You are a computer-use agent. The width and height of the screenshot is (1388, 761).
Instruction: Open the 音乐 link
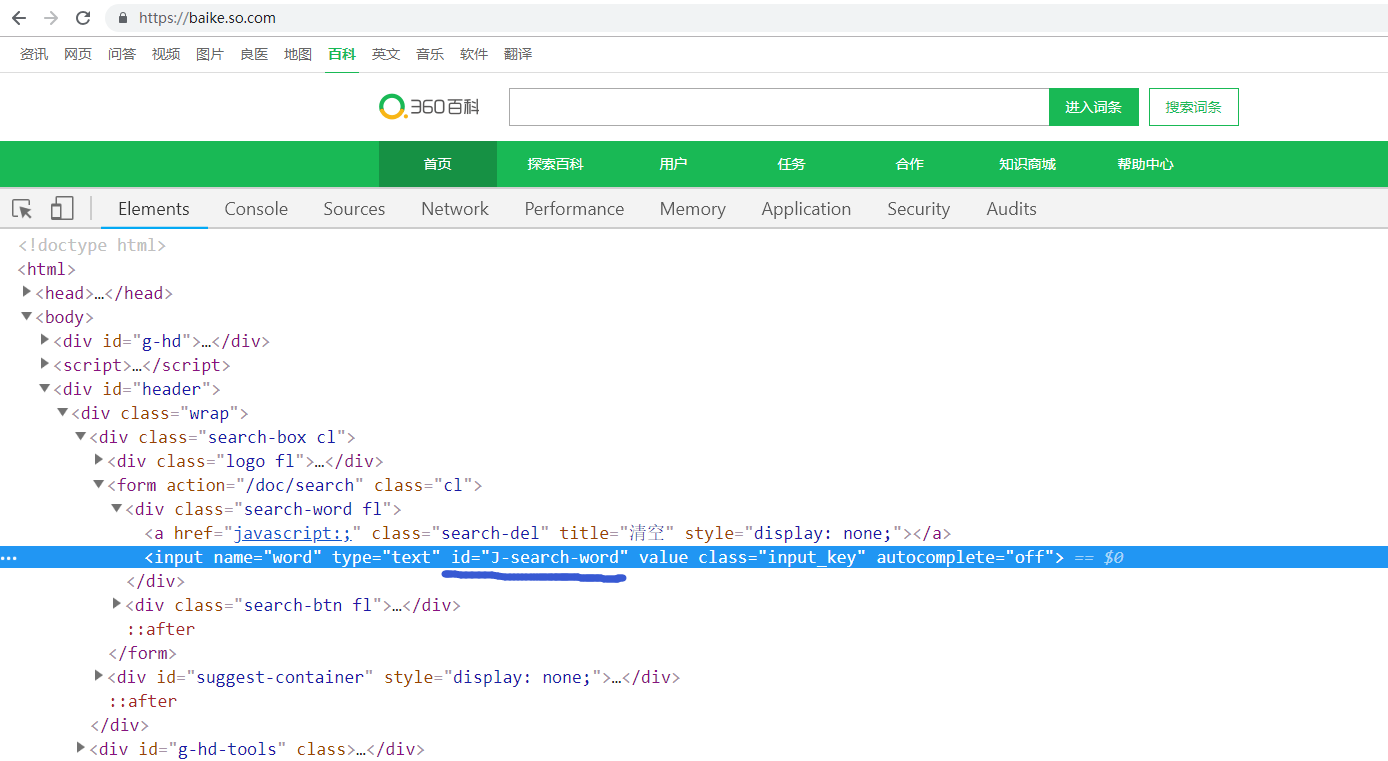[x=430, y=54]
